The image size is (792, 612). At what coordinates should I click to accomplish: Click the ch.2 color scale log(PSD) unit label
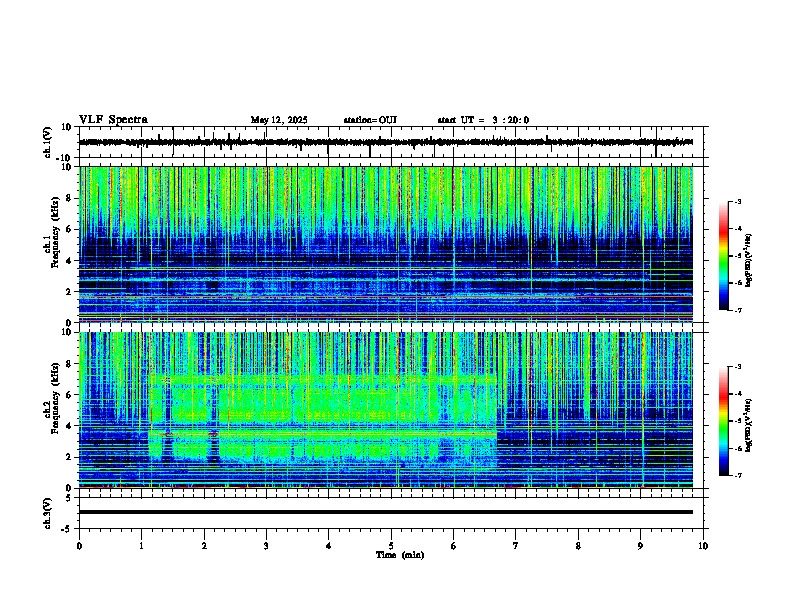pos(748,425)
